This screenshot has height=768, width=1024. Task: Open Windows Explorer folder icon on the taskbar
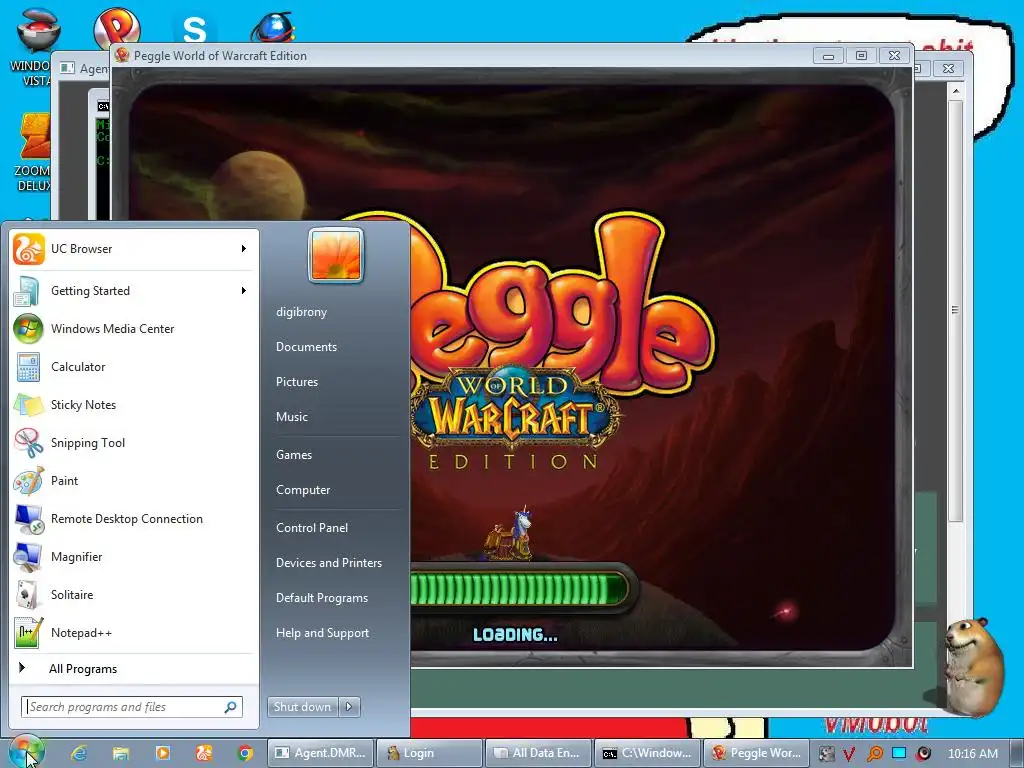click(121, 753)
